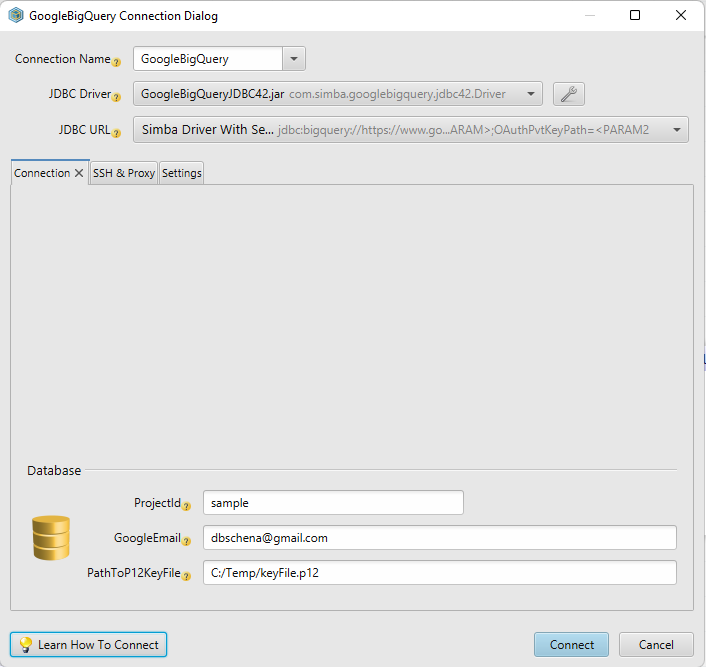Screen dimensions: 706x667
Task: Click the help icon beside ProjectId
Action: click(x=186, y=506)
